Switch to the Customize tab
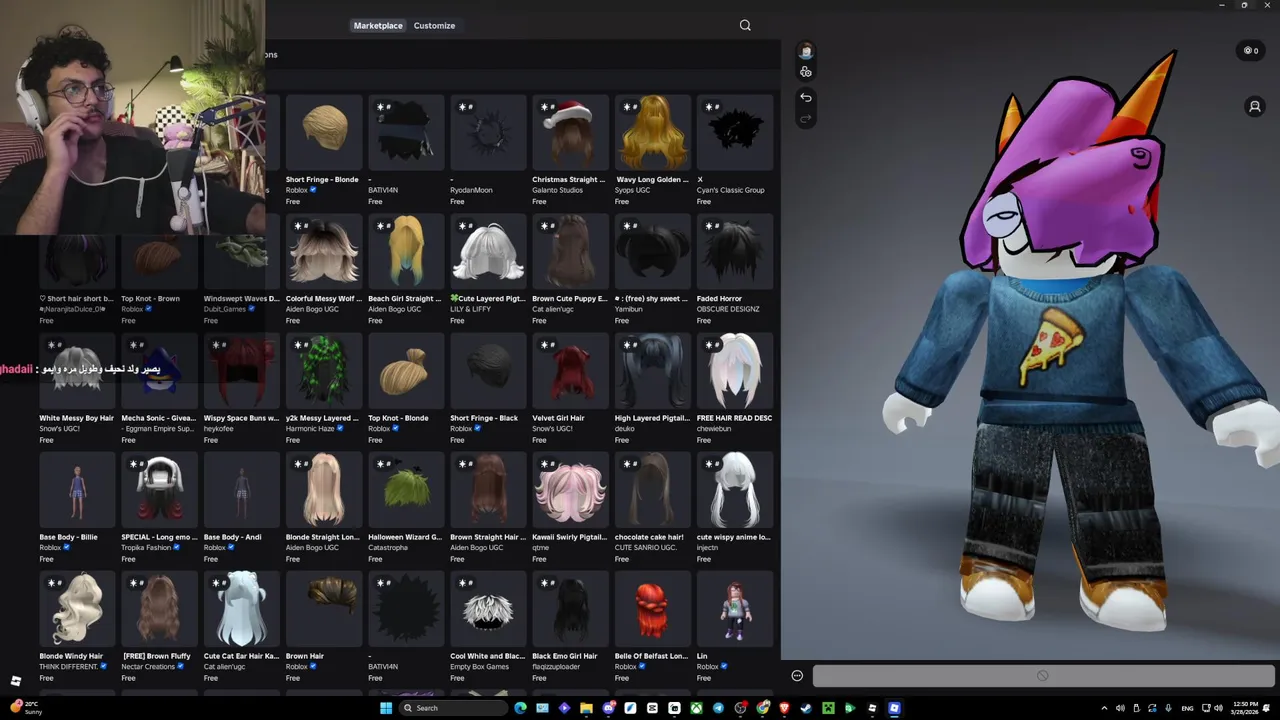1280x720 pixels. (434, 25)
